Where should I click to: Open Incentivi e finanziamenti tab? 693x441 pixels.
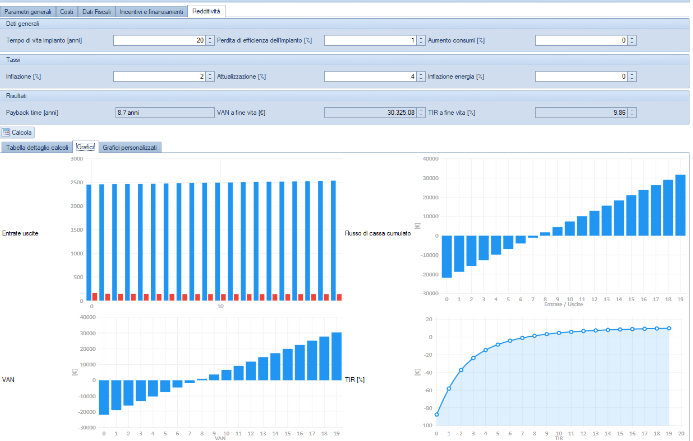pyautogui.click(x=152, y=10)
